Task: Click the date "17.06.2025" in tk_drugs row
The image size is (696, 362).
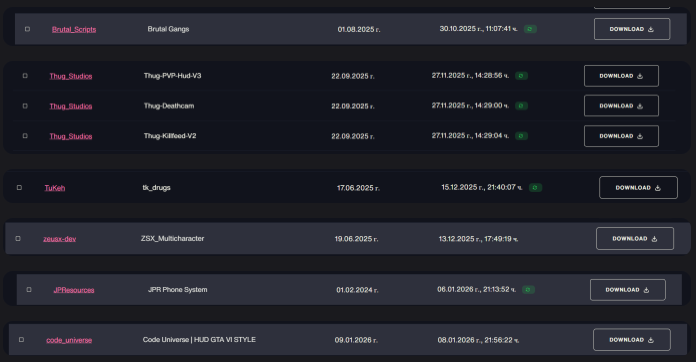Action: pos(358,188)
